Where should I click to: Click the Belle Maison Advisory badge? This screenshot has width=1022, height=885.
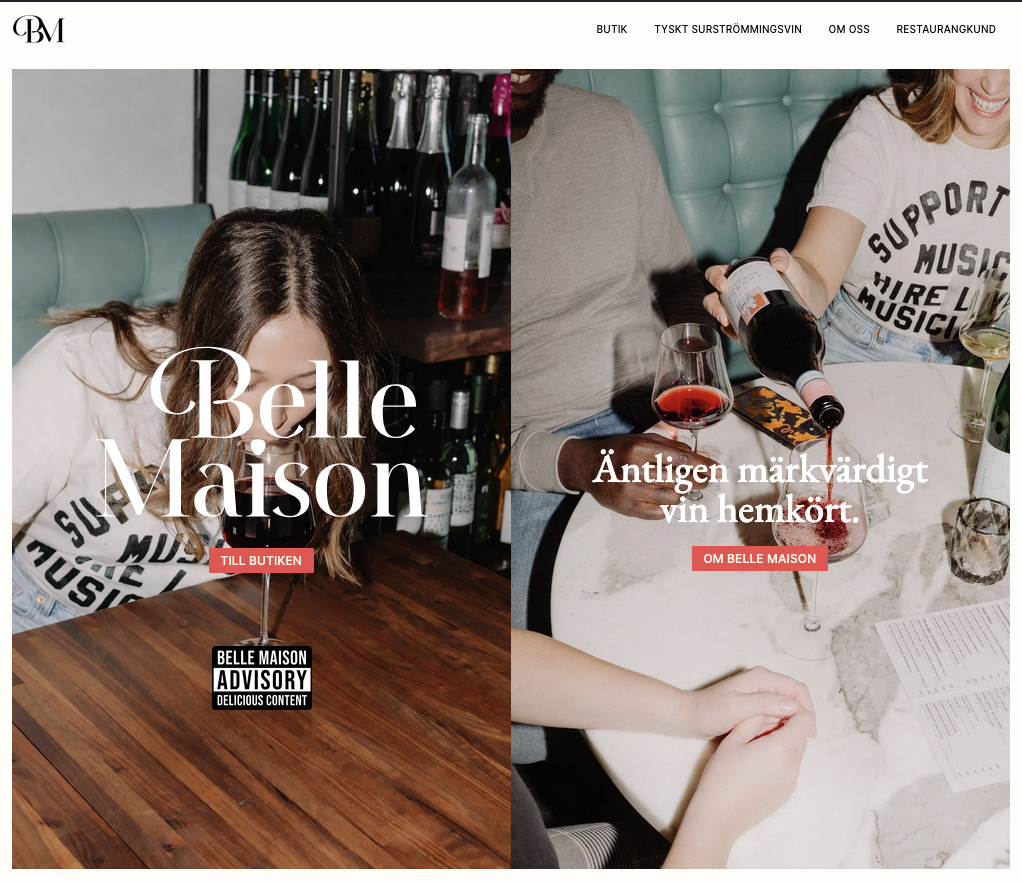[262, 678]
